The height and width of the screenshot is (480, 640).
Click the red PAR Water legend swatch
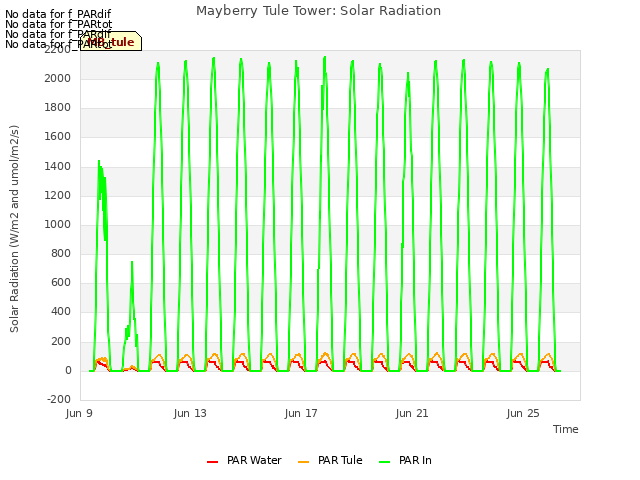point(212,462)
